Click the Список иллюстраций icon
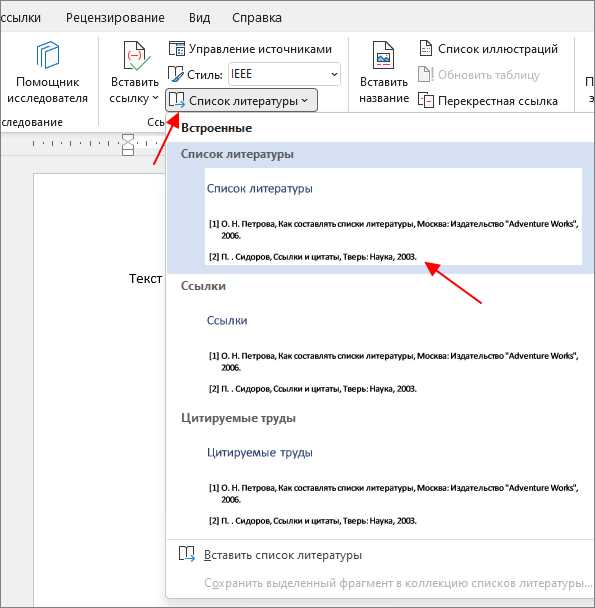Viewport: 595px width, 608px height. coord(425,48)
